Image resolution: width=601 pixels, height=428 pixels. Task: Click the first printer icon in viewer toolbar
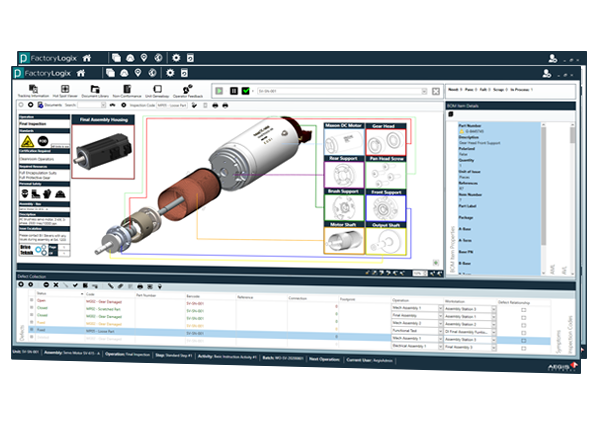(x=215, y=105)
